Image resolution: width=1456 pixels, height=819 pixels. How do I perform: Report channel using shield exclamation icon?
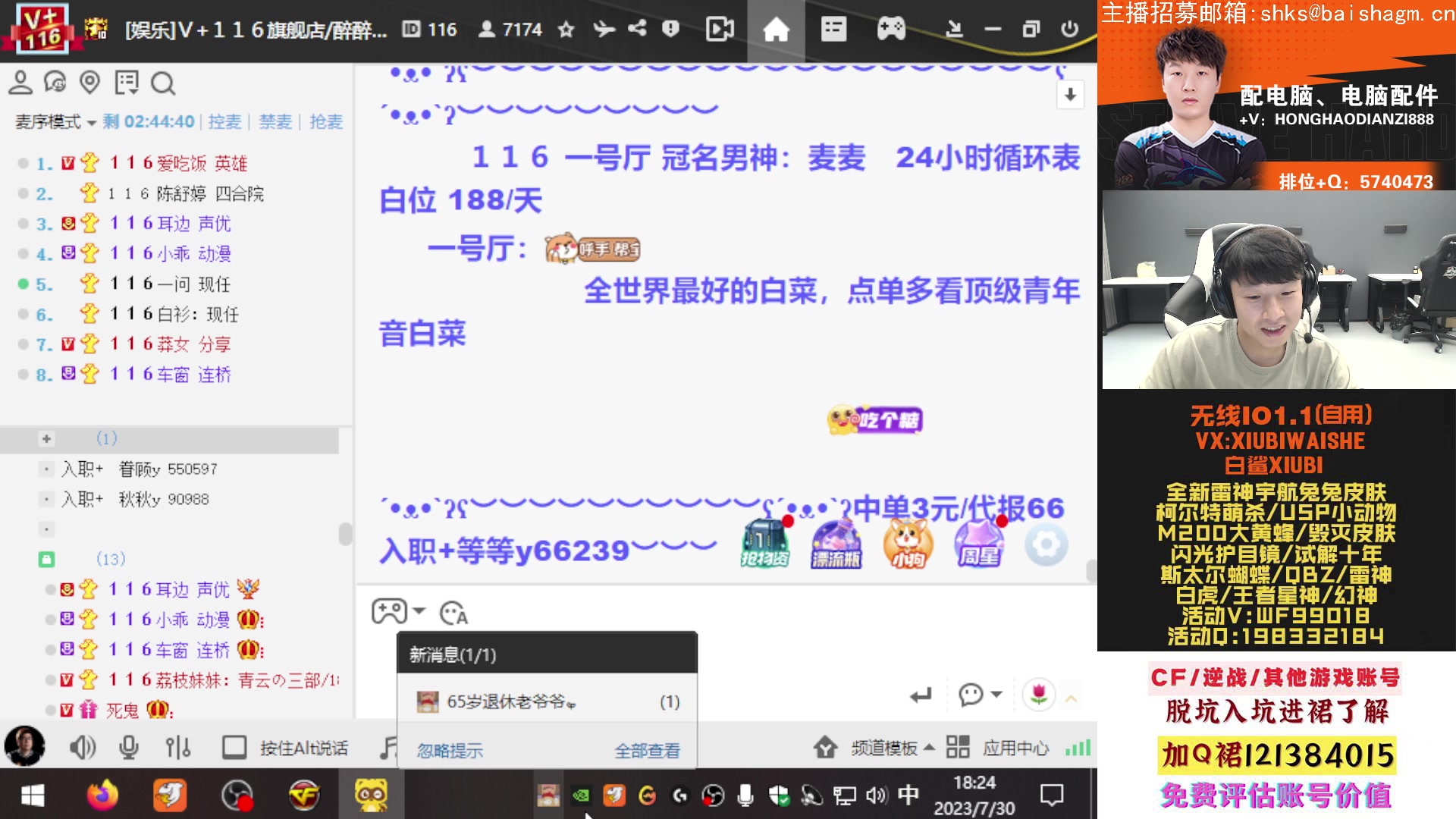tap(670, 29)
